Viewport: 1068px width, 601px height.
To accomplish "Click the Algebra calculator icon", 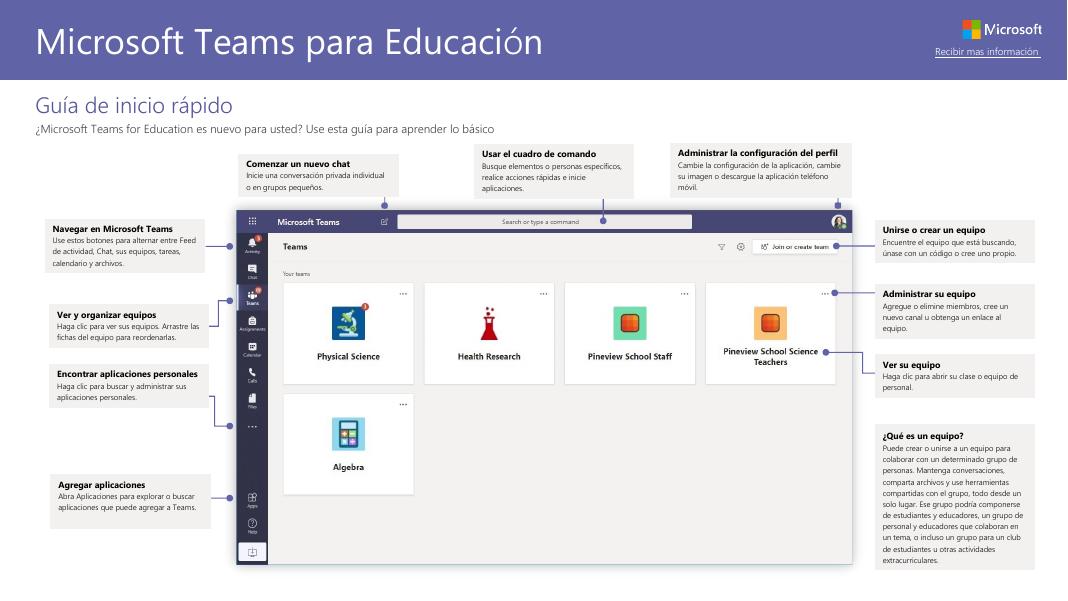I will (x=349, y=434).
